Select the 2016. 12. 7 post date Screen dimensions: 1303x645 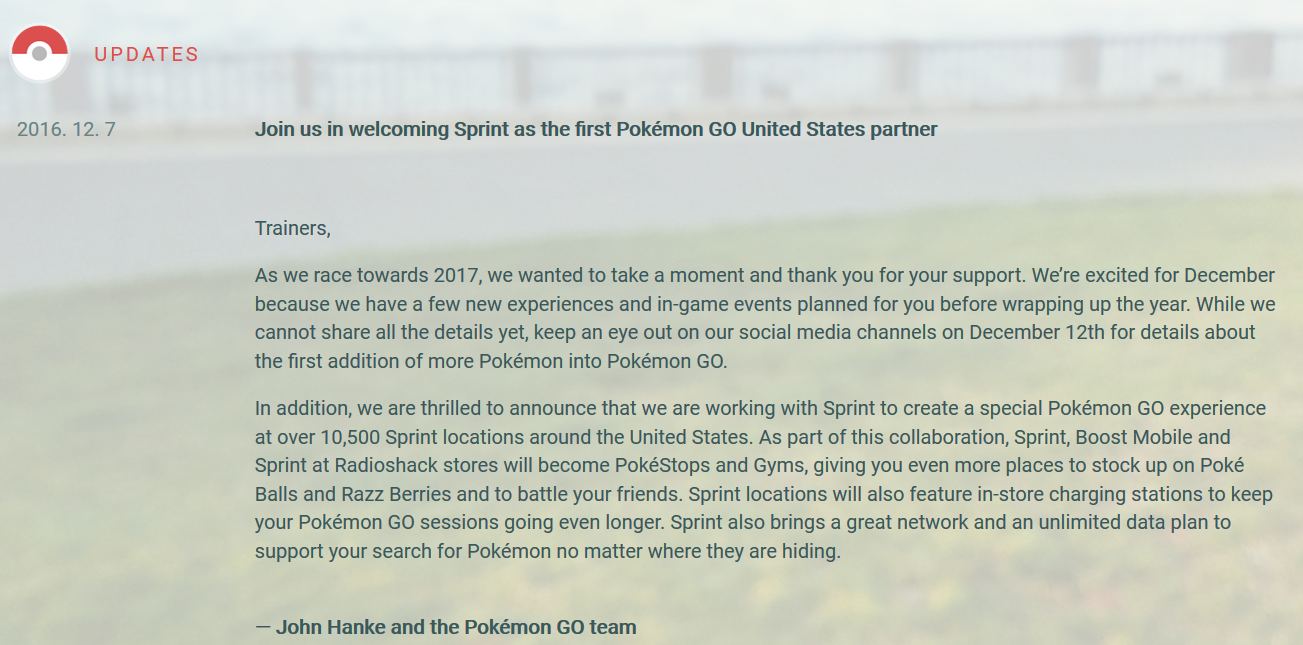(x=66, y=129)
